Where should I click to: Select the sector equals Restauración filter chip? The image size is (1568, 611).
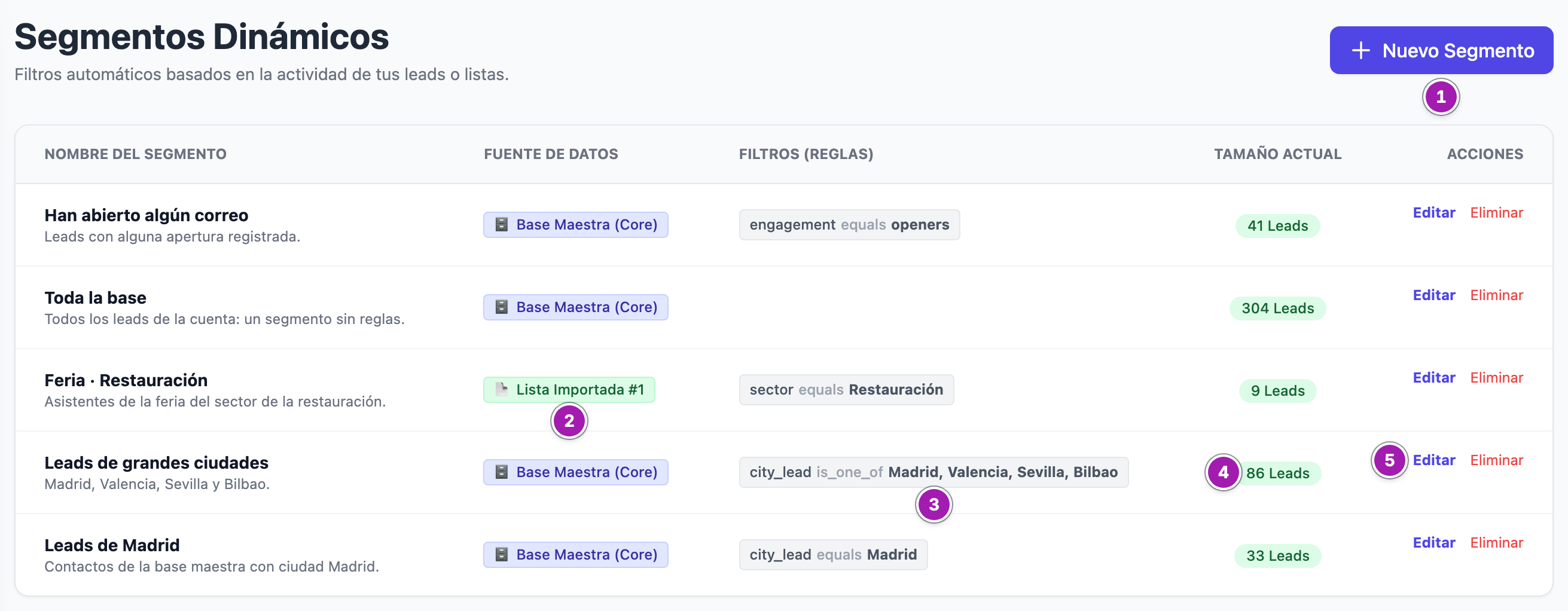click(x=846, y=389)
